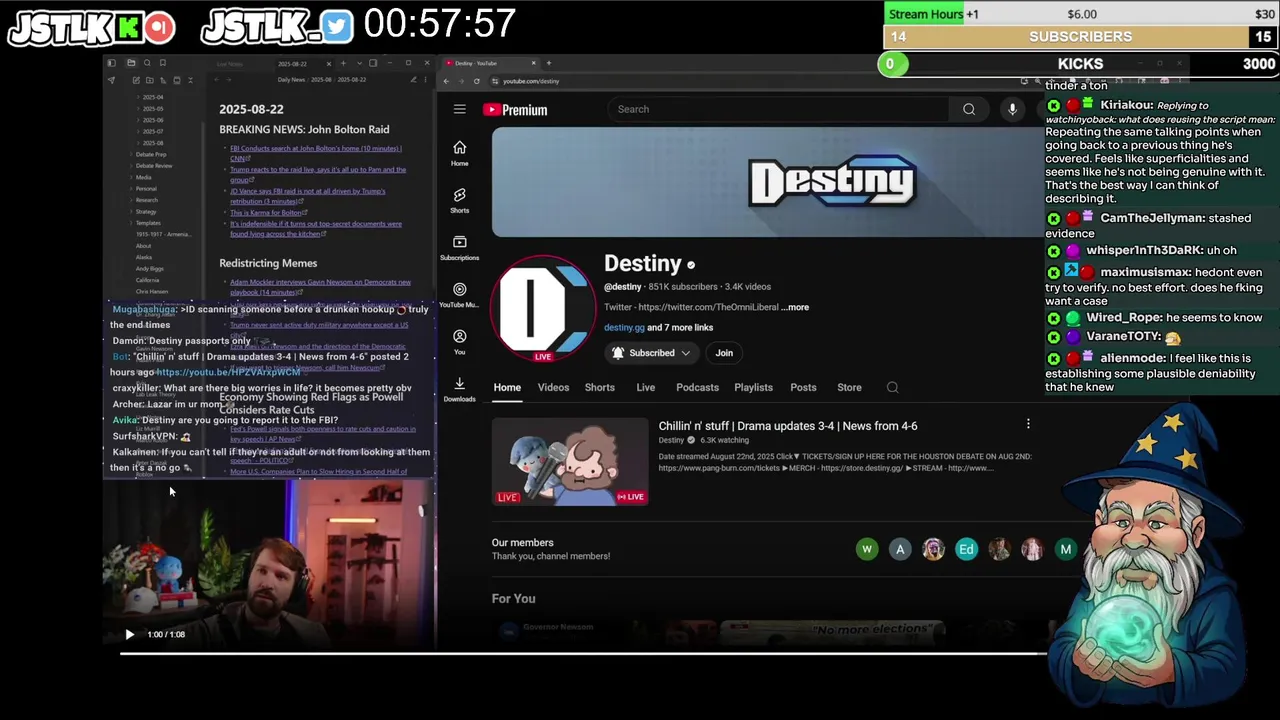Open the live stream thumbnail
The height and width of the screenshot is (720, 1280).
point(570,461)
